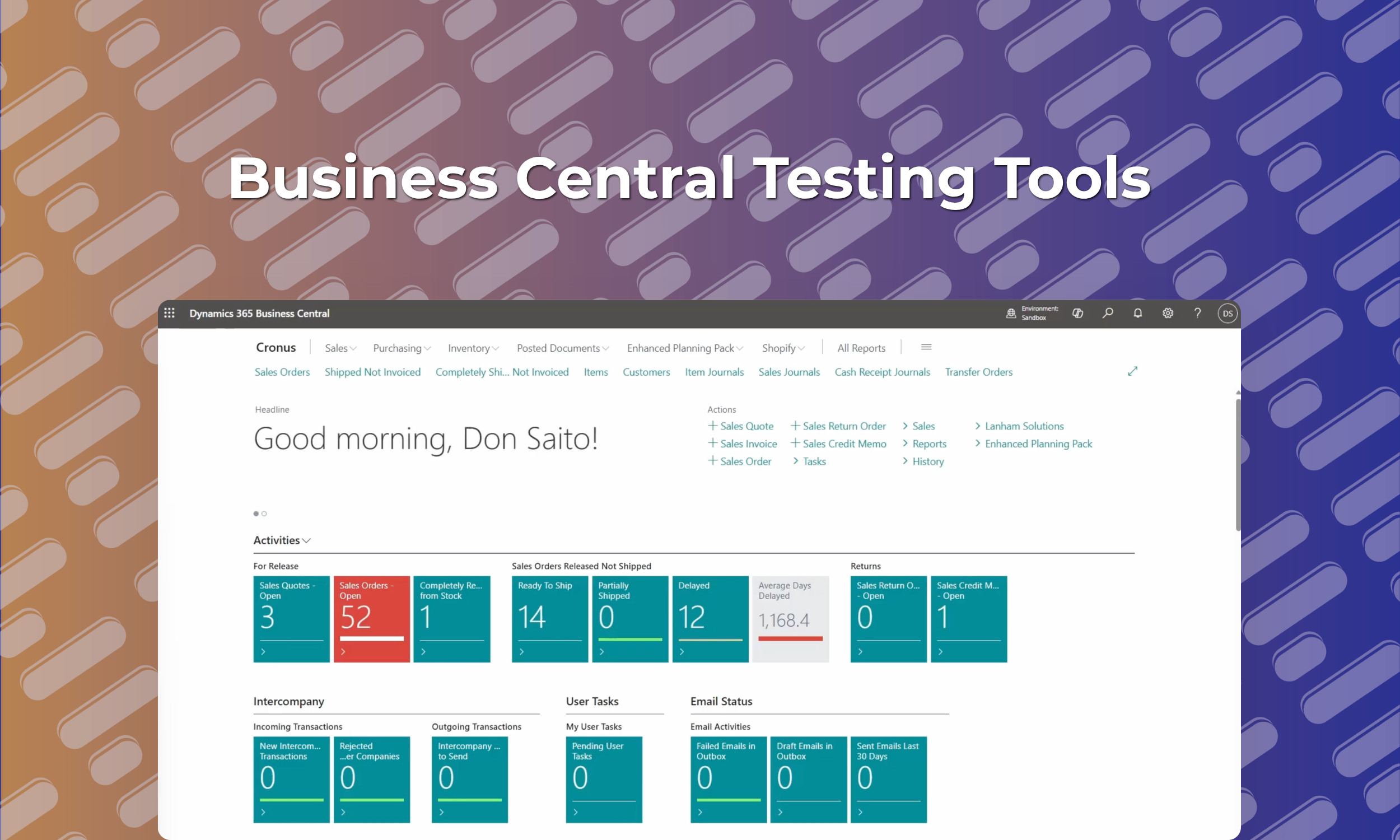Click arrow on Intercompany to Send tile
This screenshot has width=1400, height=840.
click(x=441, y=812)
